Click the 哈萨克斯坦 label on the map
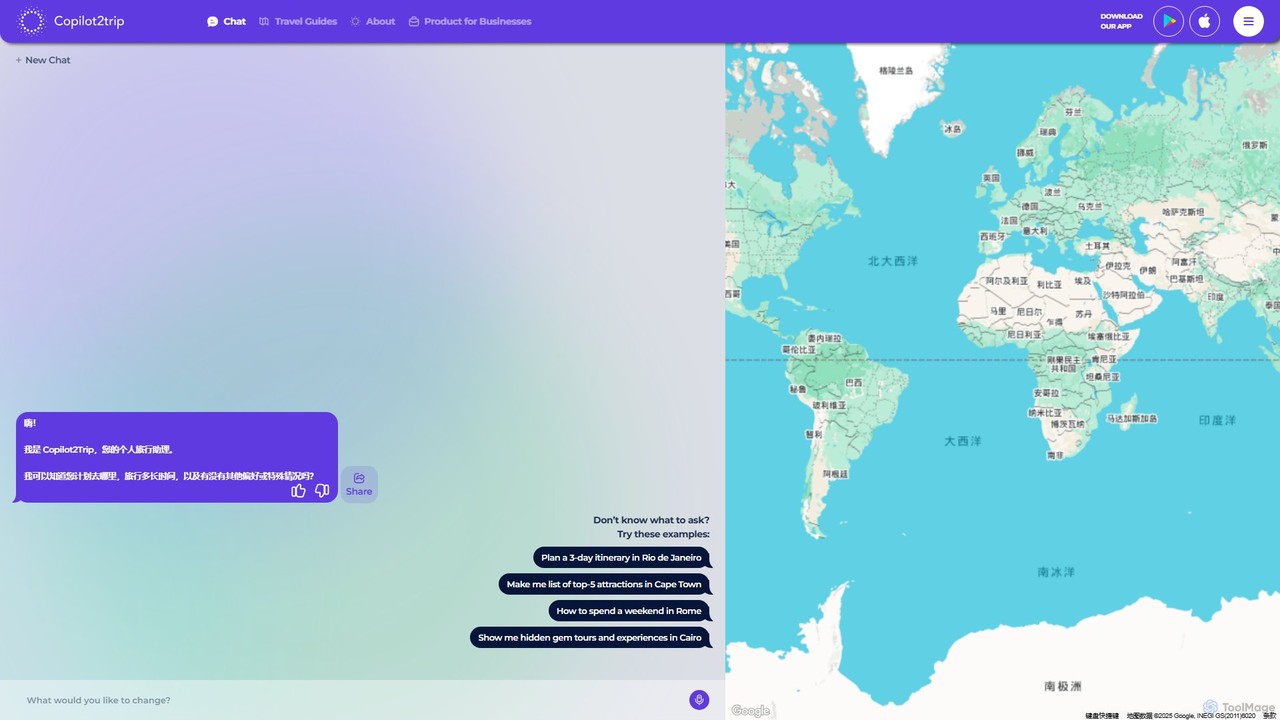Viewport: 1280px width, 720px height. pyautogui.click(x=1184, y=212)
